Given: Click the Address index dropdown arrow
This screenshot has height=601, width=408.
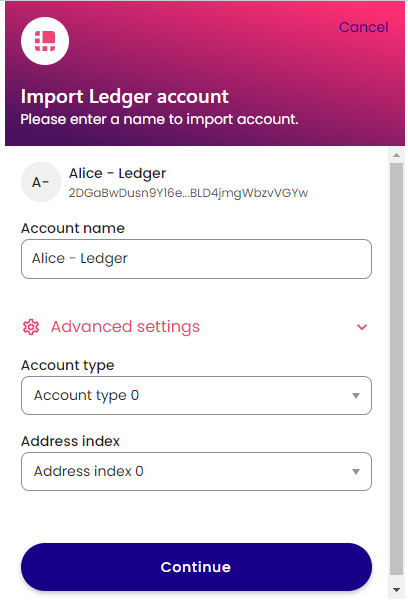Looking at the screenshot, I should [356, 471].
